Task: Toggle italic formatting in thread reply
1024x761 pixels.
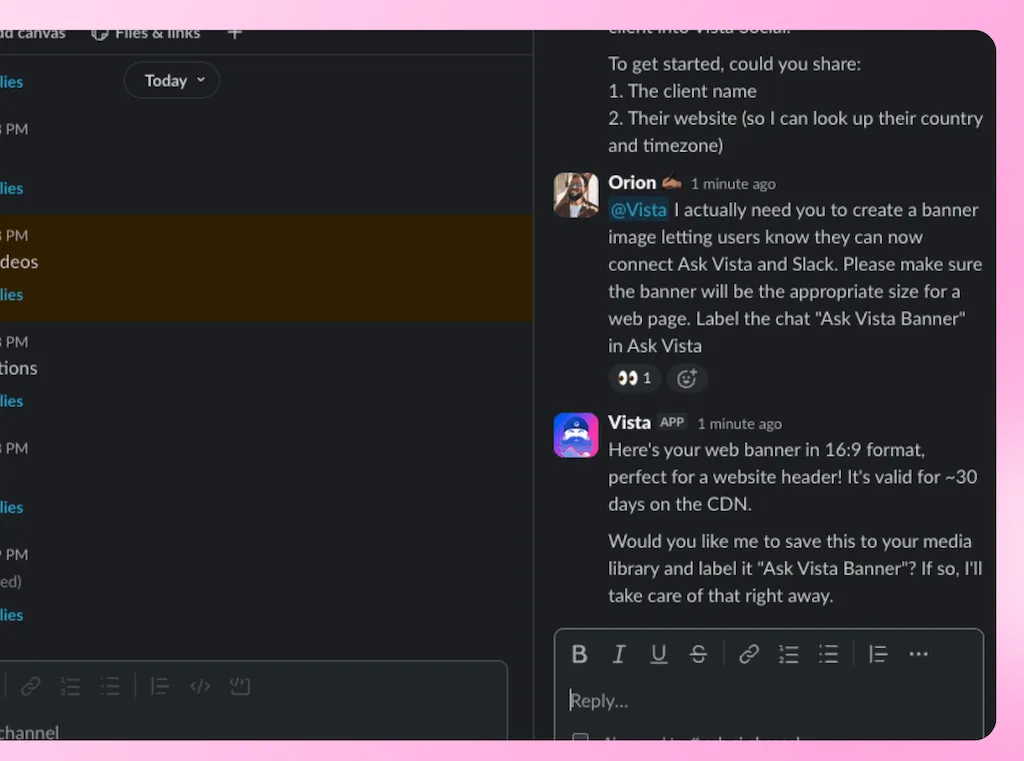Action: point(618,654)
